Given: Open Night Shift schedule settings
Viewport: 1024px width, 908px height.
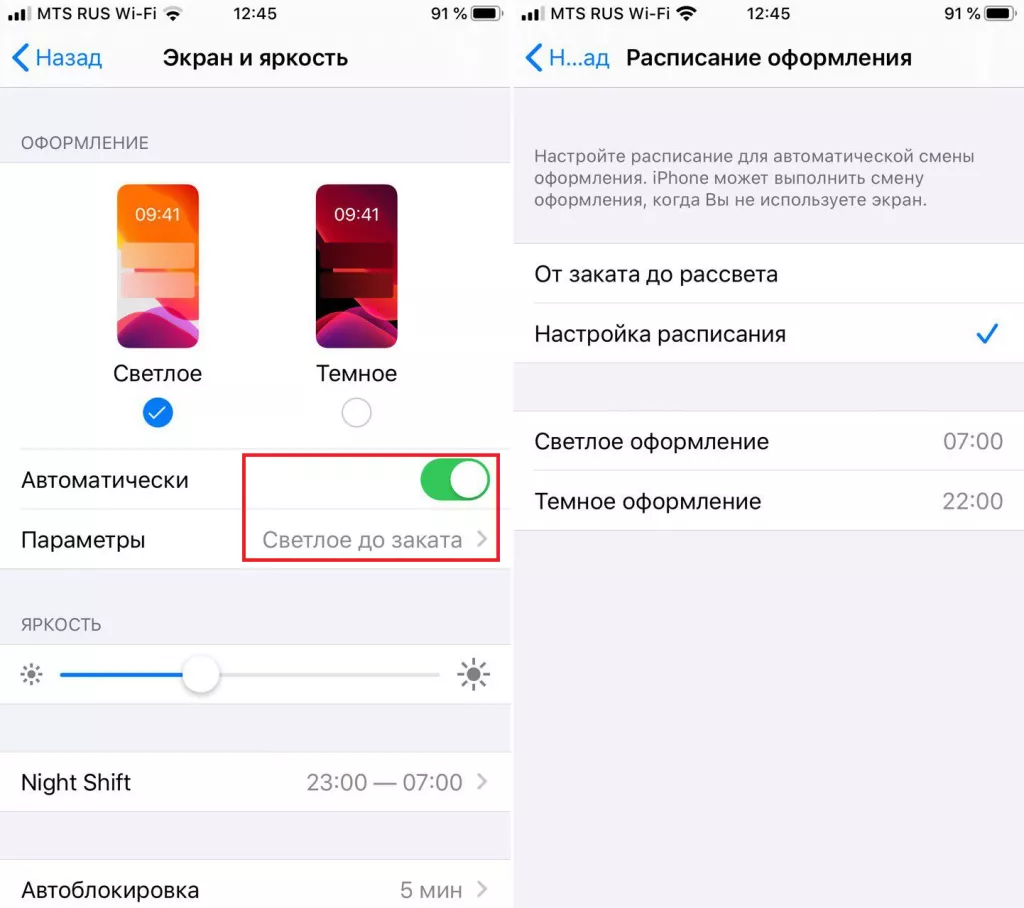Looking at the screenshot, I should [x=255, y=782].
